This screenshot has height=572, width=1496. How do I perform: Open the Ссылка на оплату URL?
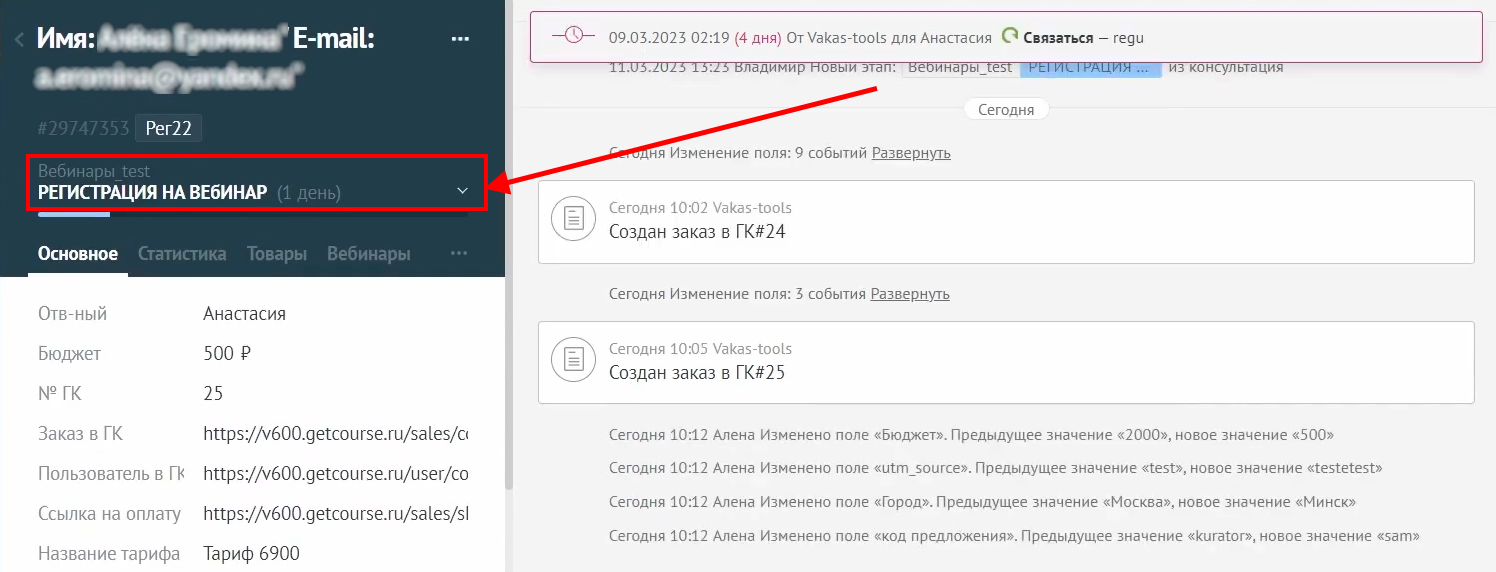point(335,514)
